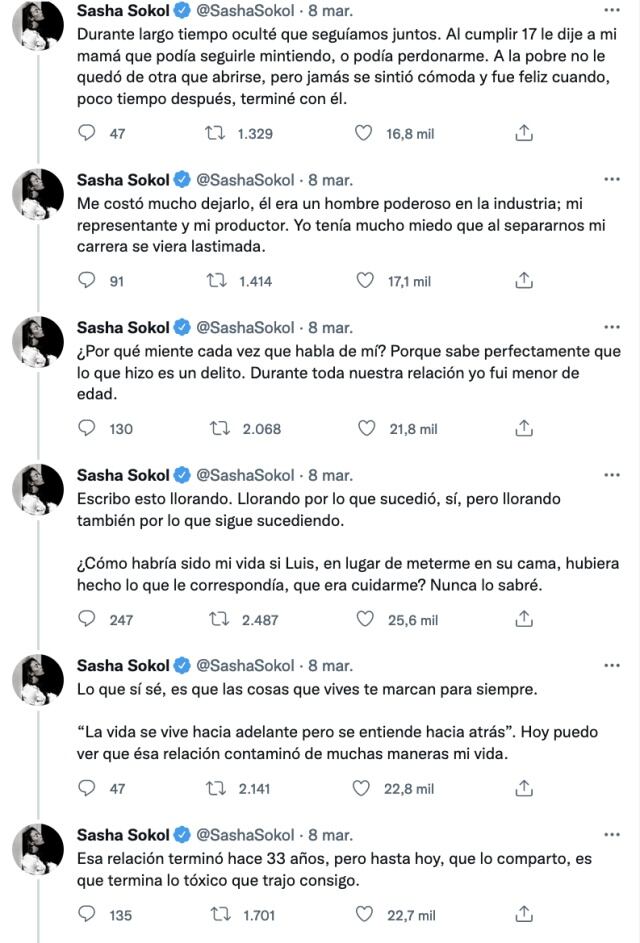Viewport: 640px width, 943px height.
Task: Retweet the tweet with 2.141 retweets
Action: [220, 788]
